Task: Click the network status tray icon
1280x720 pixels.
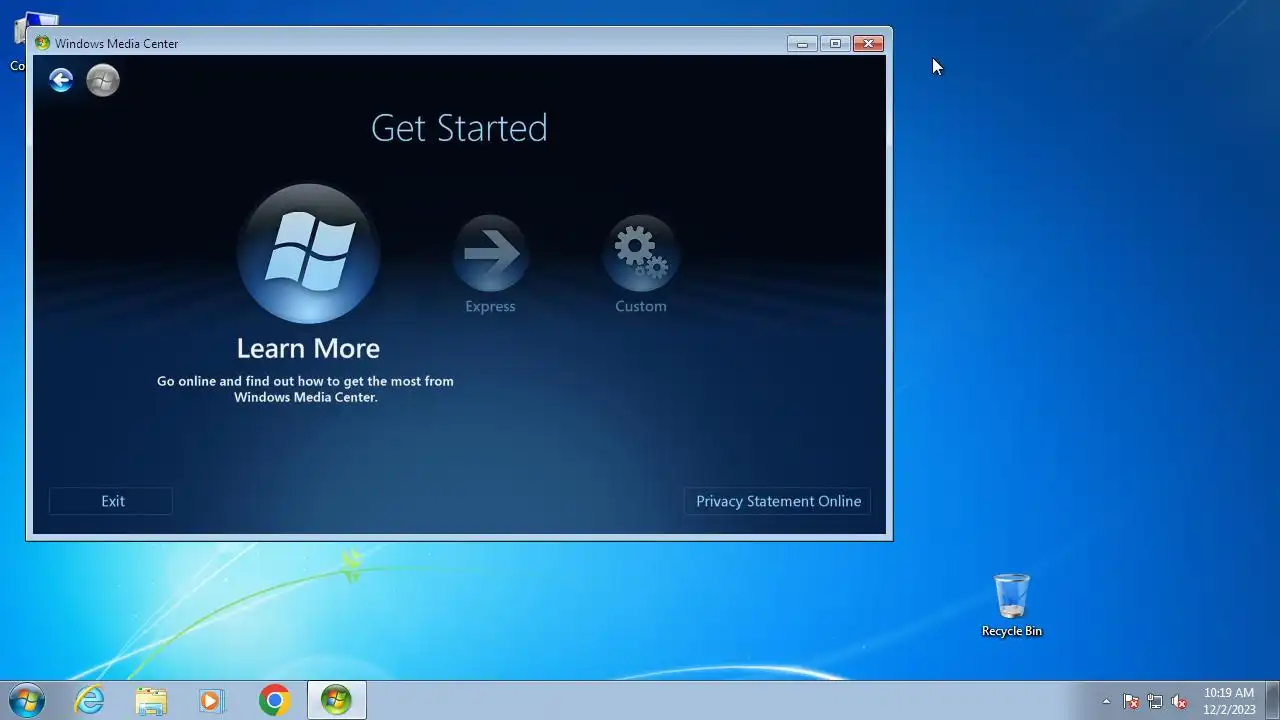Action: click(x=1155, y=701)
